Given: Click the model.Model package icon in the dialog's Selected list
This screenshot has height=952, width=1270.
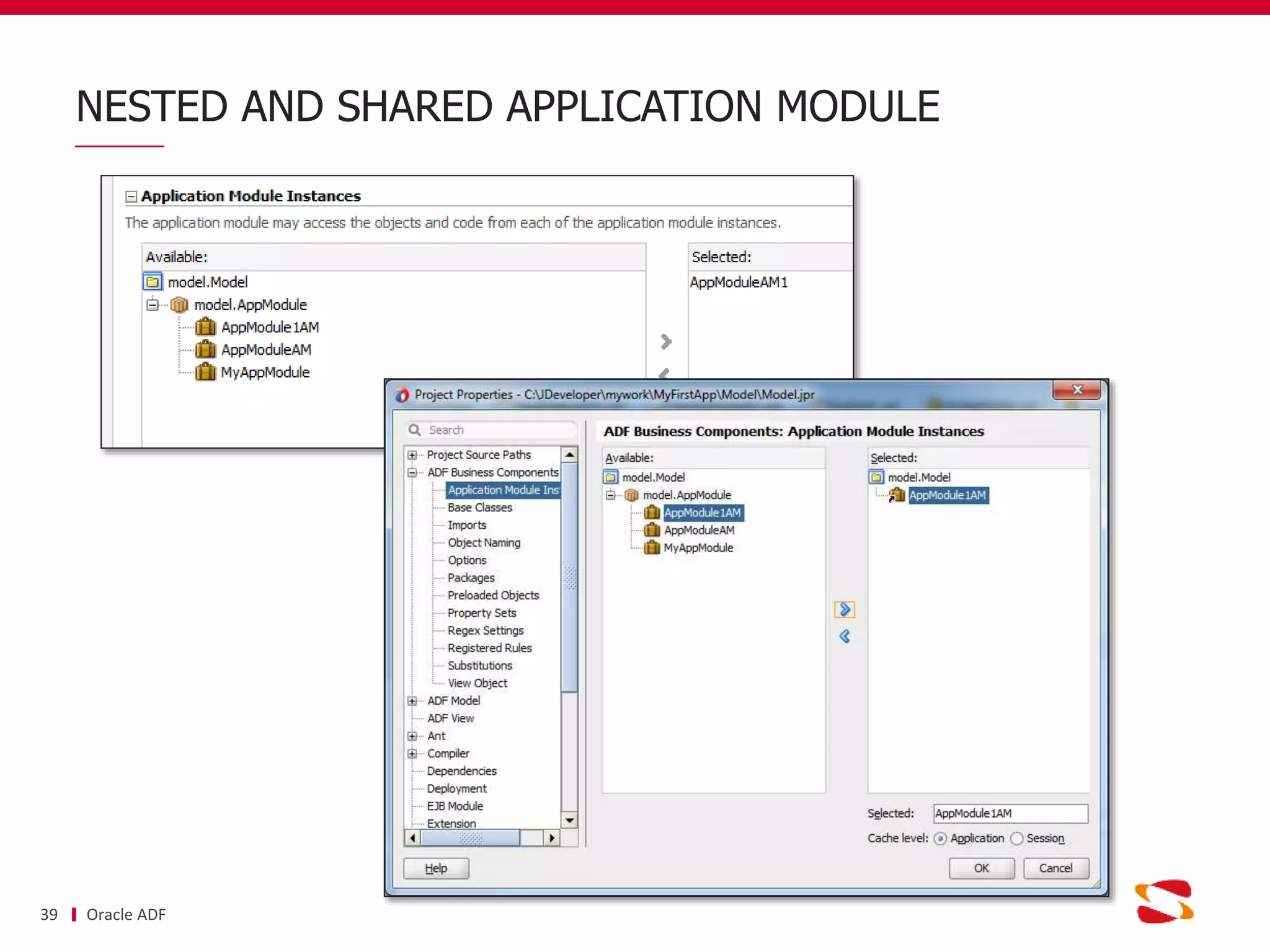Looking at the screenshot, I should click(x=876, y=477).
